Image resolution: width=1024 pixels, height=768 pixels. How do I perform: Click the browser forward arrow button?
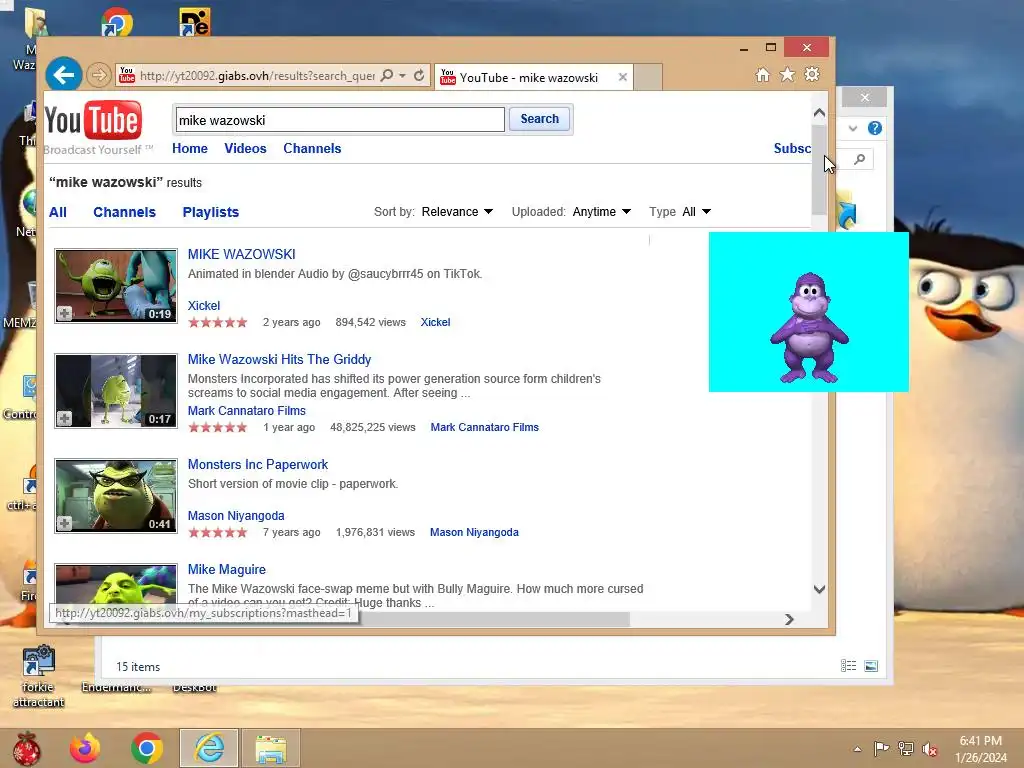pyautogui.click(x=99, y=75)
